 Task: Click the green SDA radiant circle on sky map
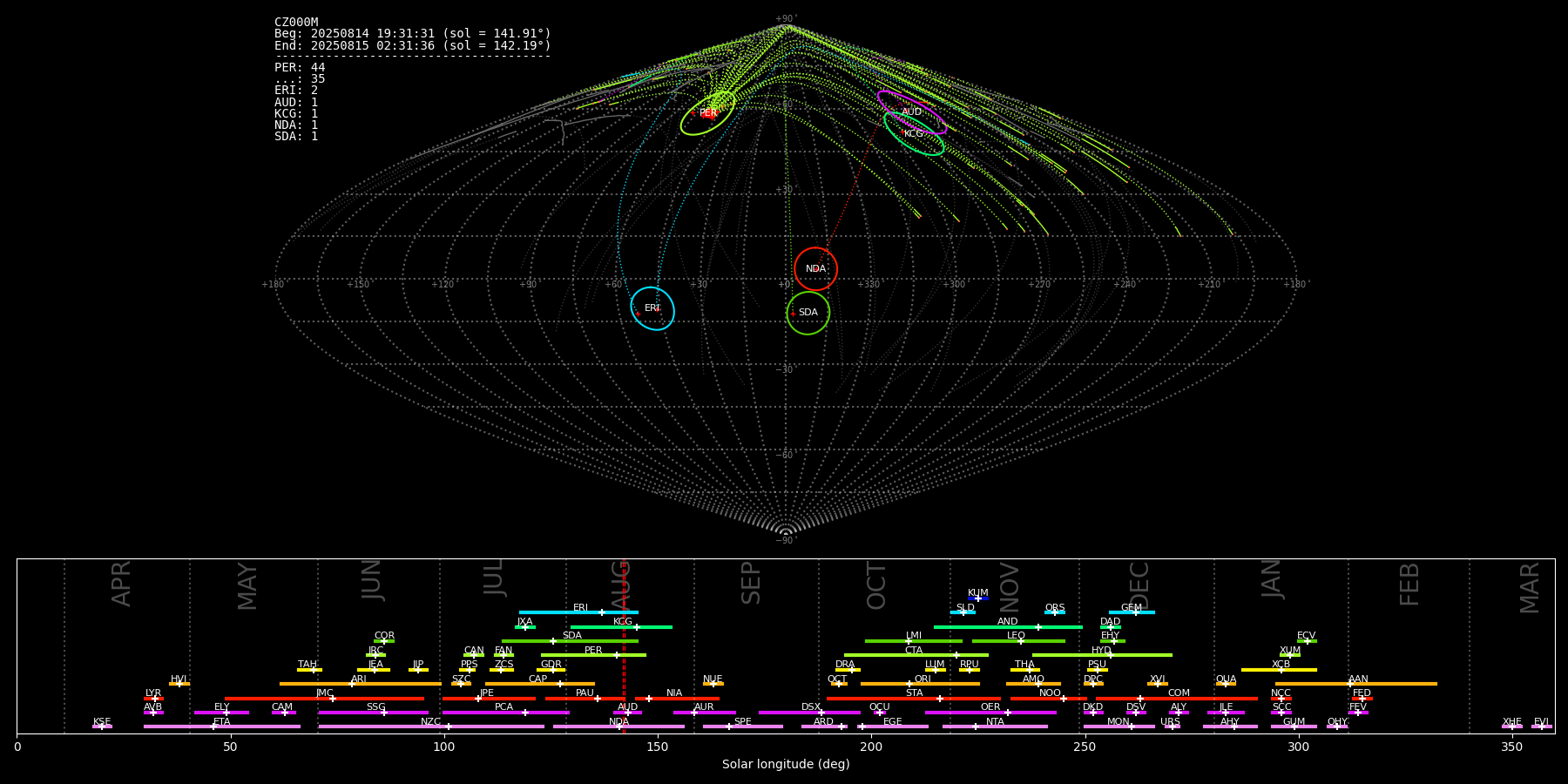click(x=808, y=313)
